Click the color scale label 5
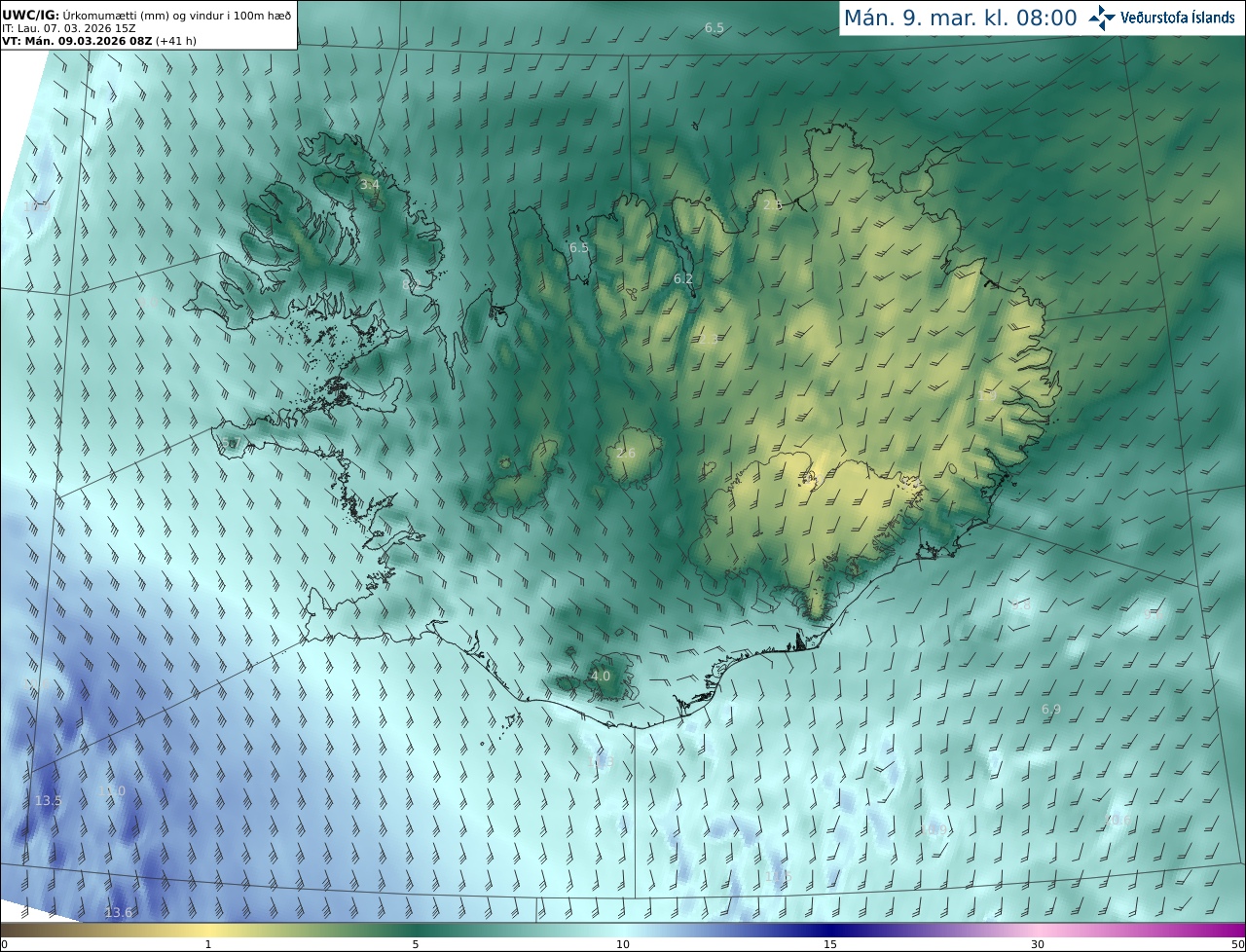 point(416,944)
